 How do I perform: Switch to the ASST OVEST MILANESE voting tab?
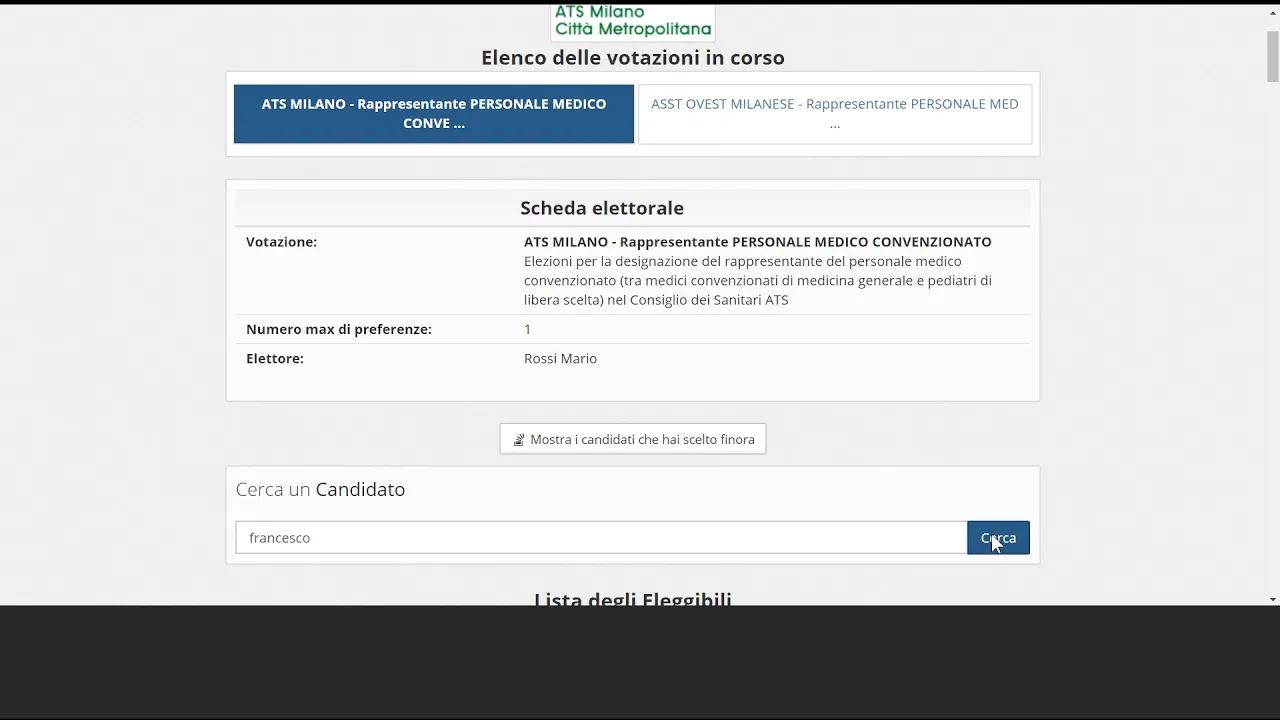tap(835, 114)
